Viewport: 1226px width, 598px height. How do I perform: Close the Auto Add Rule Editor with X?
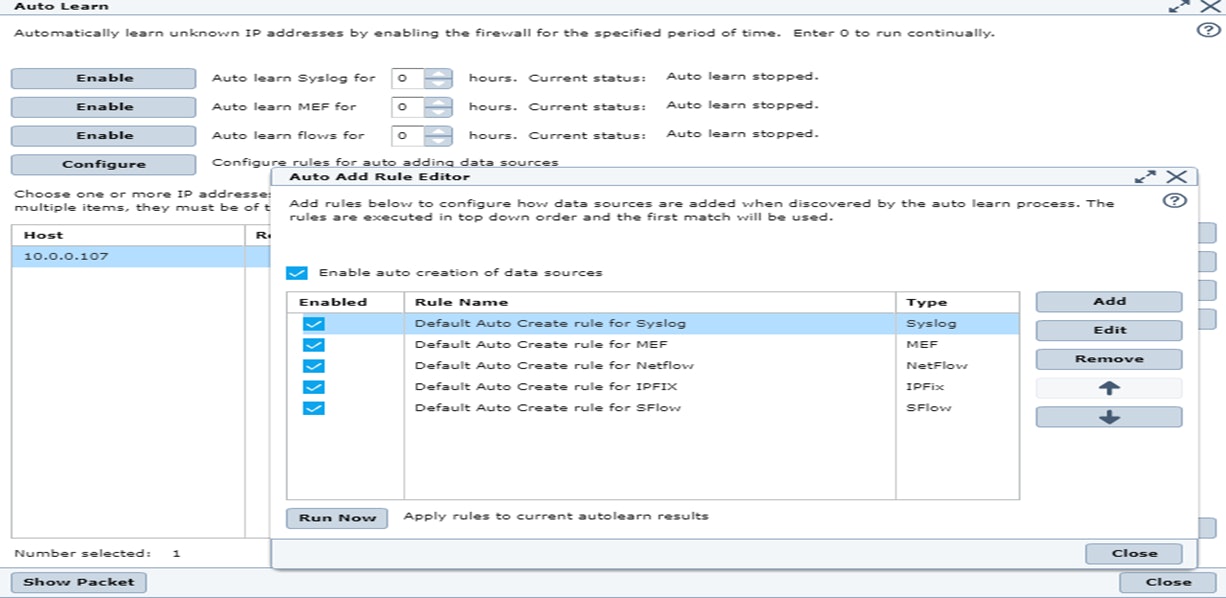coord(1177,177)
